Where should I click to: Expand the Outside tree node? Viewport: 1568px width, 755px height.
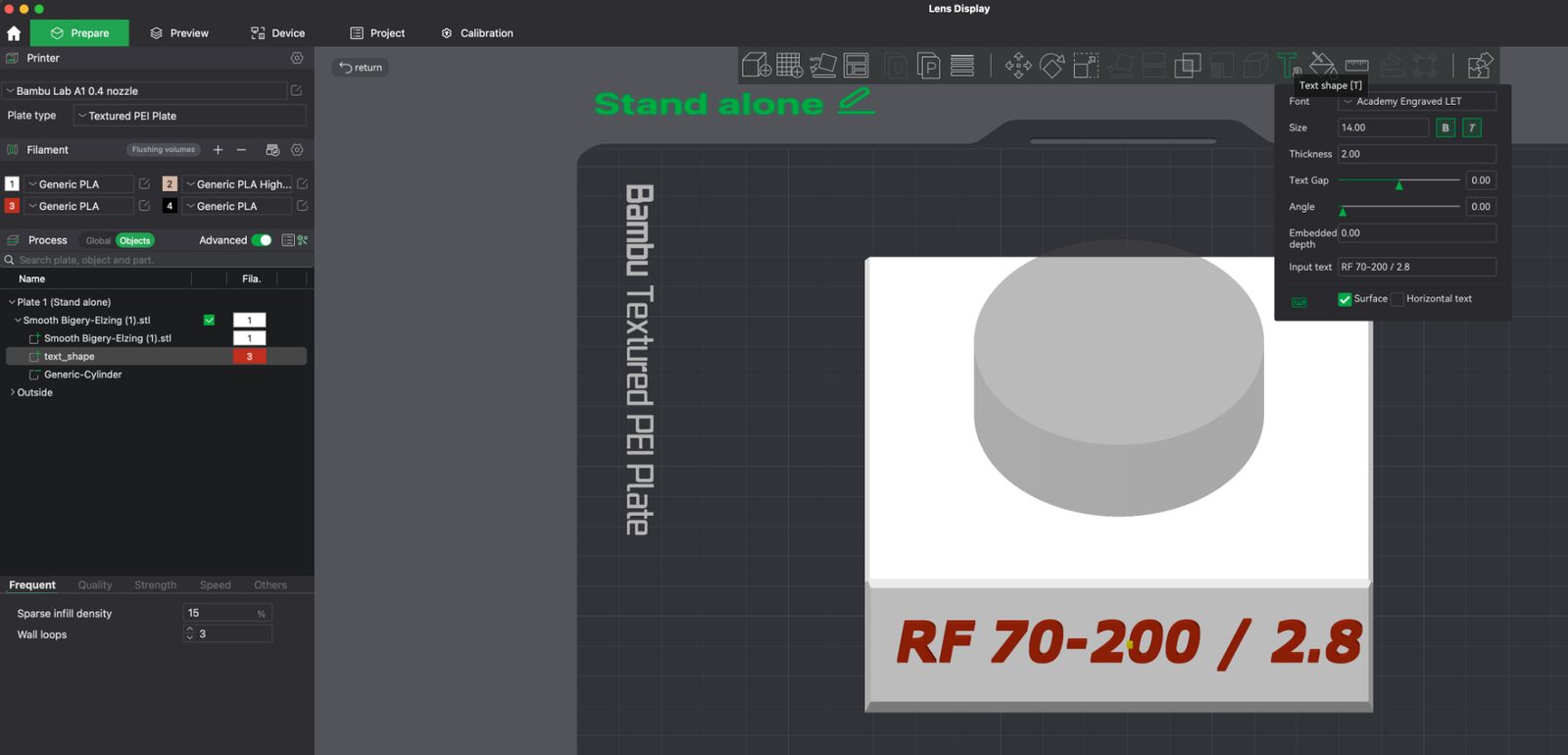point(12,392)
